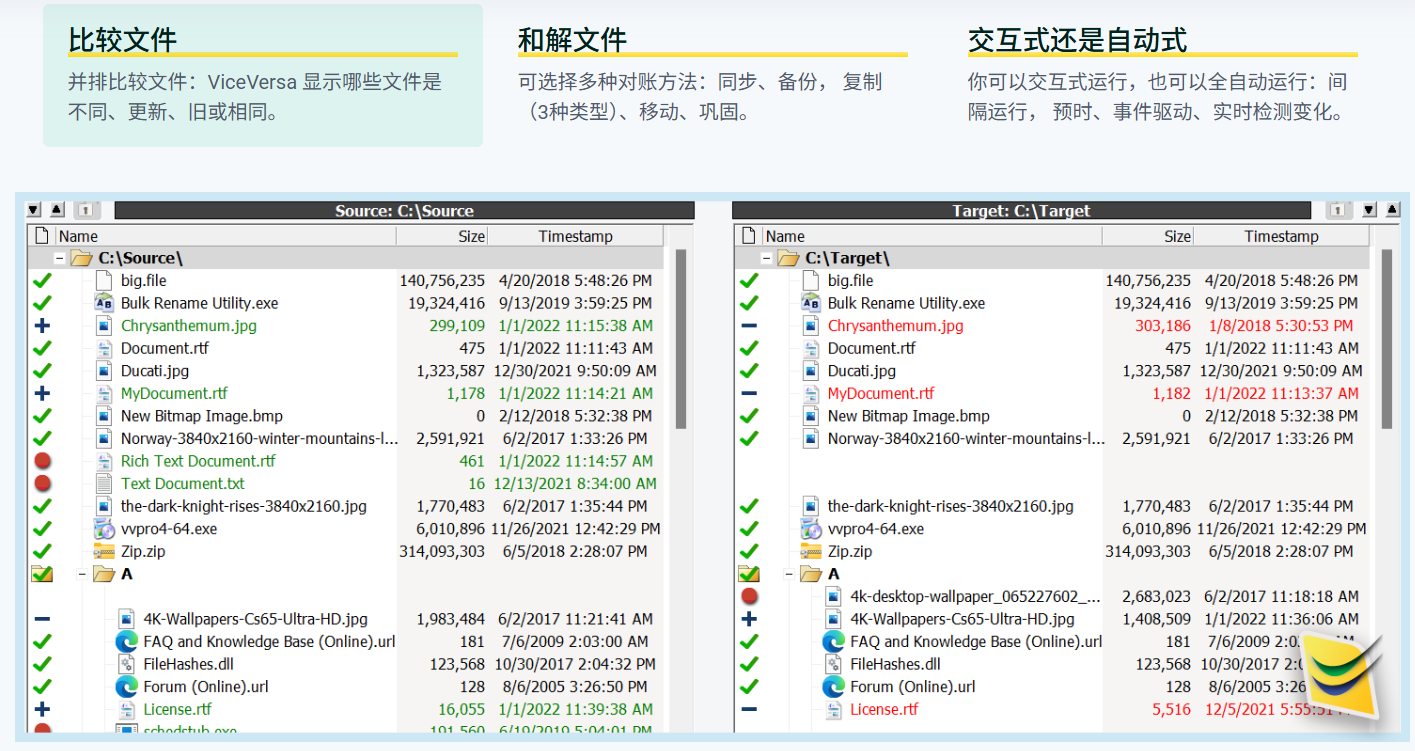This screenshot has height=751, width=1415.
Task: Click the up-arrow button in the Source pane header
Action: click(57, 210)
